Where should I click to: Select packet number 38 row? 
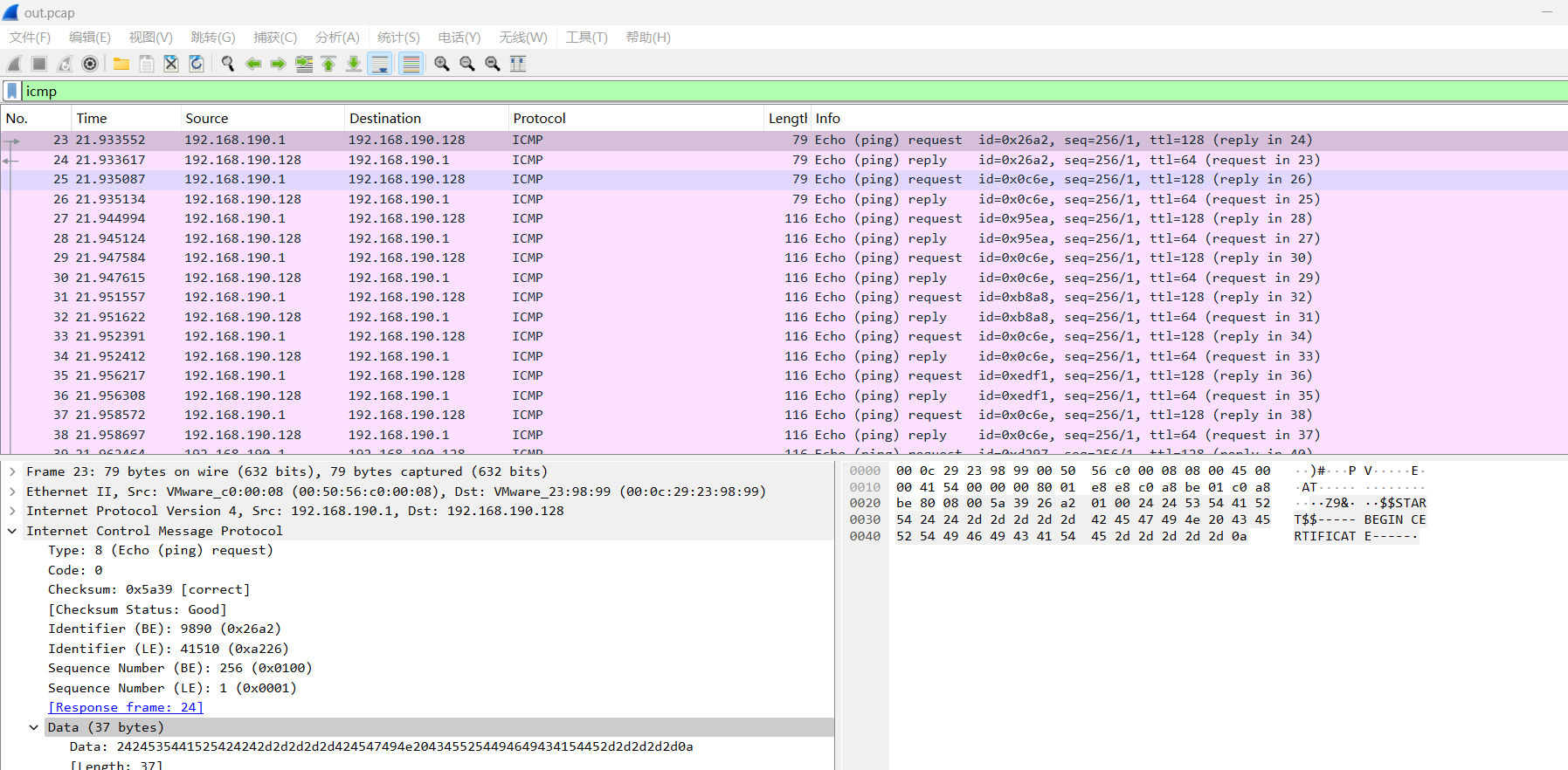784,435
